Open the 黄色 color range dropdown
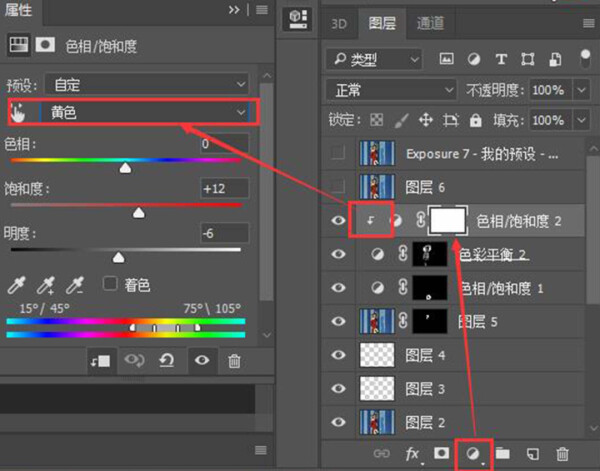This screenshot has width=600, height=471. (145, 112)
